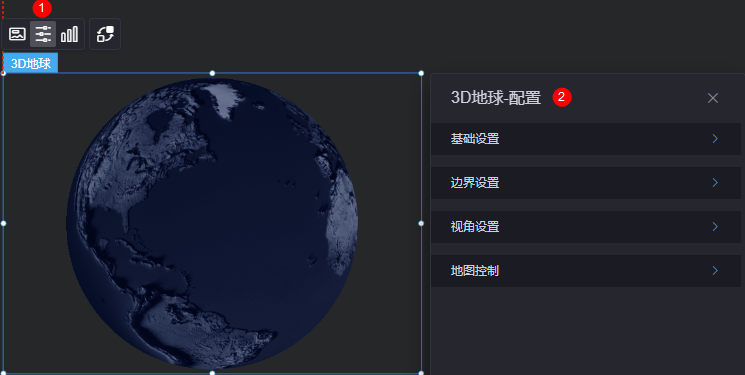This screenshot has height=375, width=745.
Task: Select the left-middle resize handle
Action: coord(3,223)
